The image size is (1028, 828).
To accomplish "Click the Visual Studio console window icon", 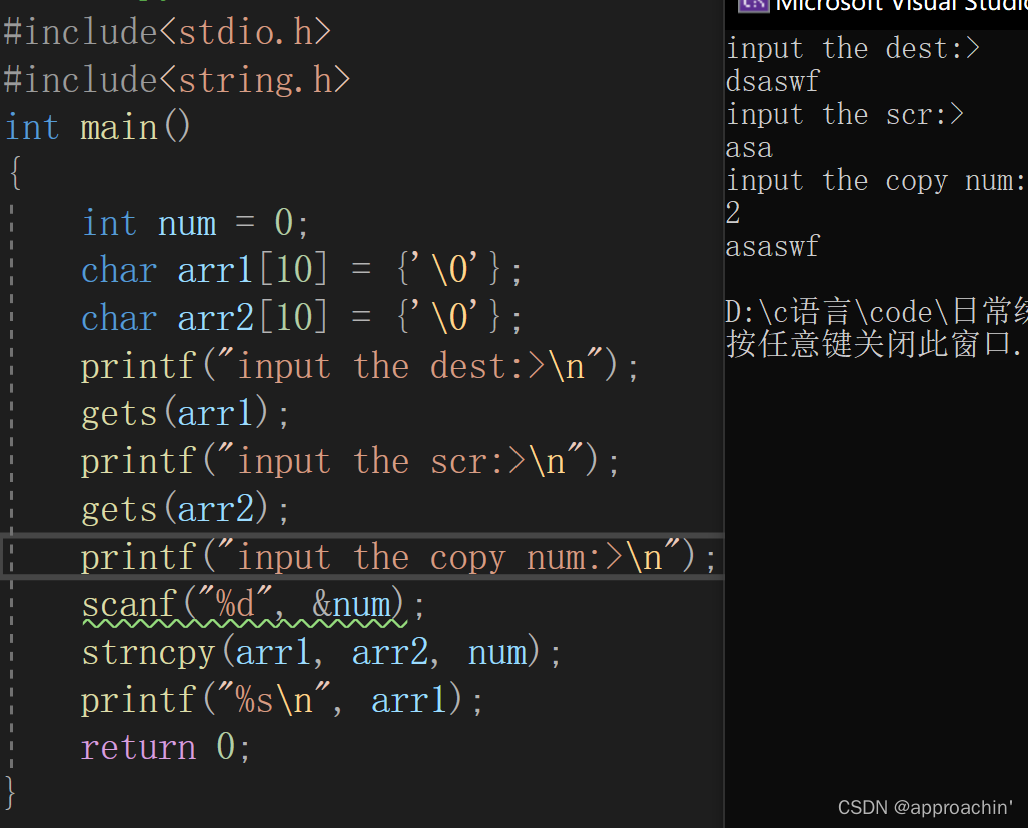I will [753, 6].
